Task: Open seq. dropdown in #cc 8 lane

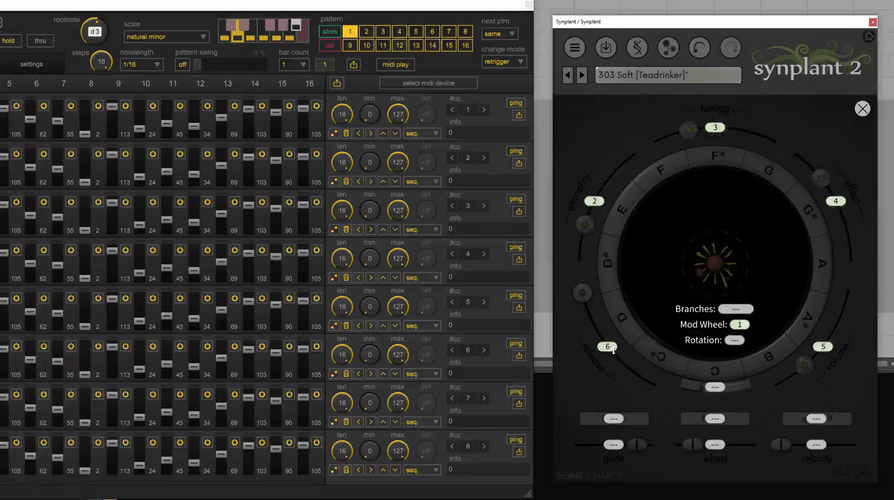Action: pos(422,470)
